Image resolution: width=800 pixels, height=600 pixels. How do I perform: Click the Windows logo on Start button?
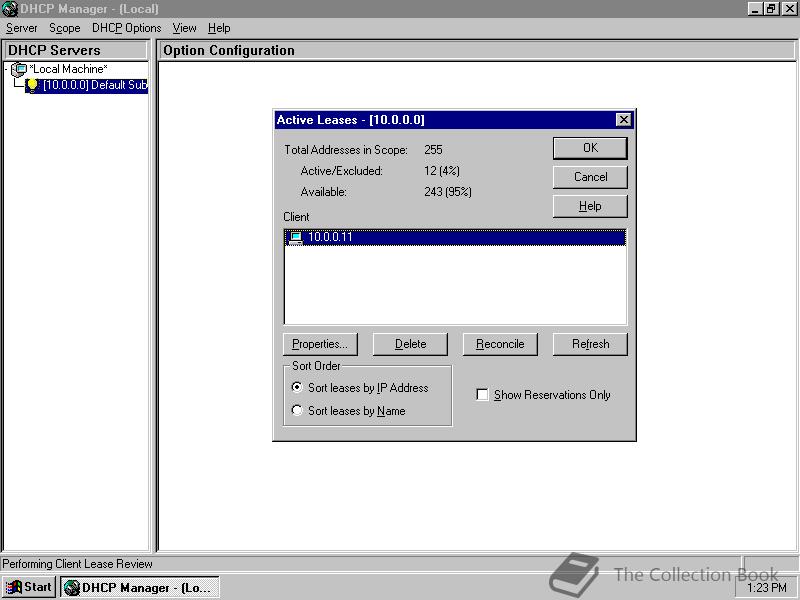pos(14,588)
